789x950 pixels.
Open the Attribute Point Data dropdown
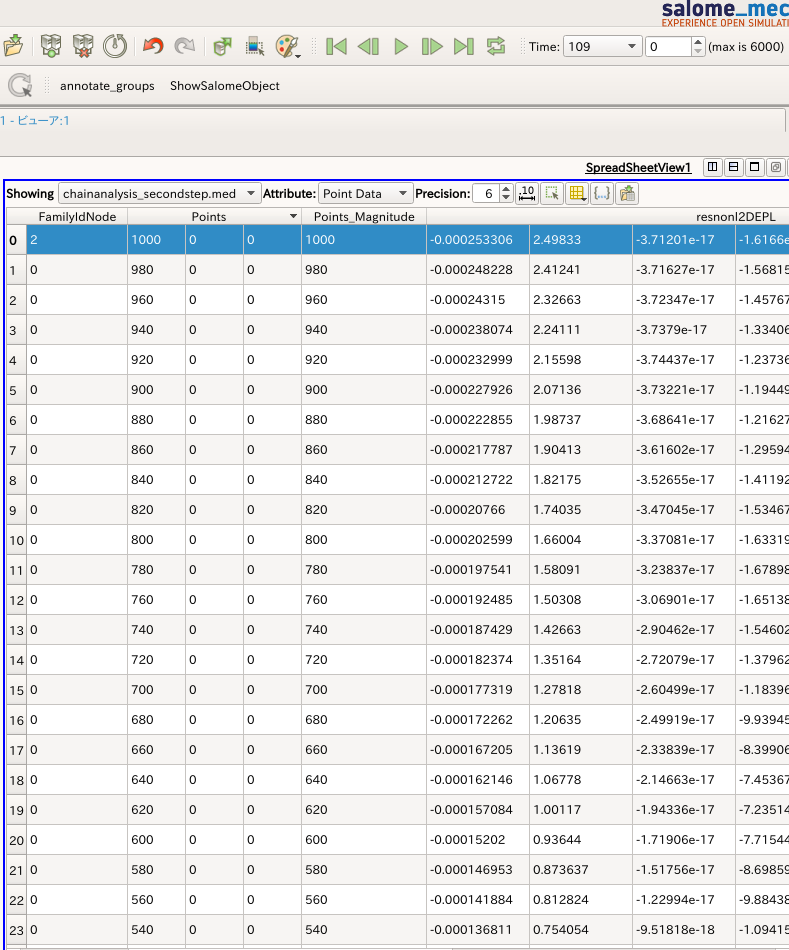pyautogui.click(x=365, y=194)
